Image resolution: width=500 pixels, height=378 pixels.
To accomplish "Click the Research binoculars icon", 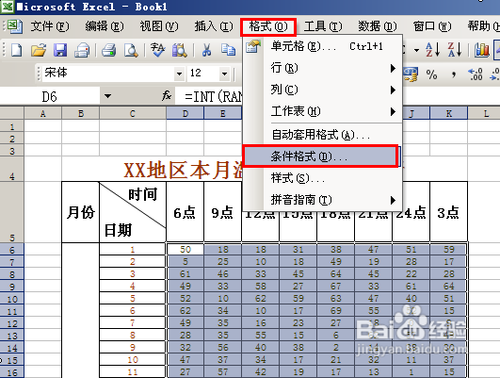I will pos(179,50).
